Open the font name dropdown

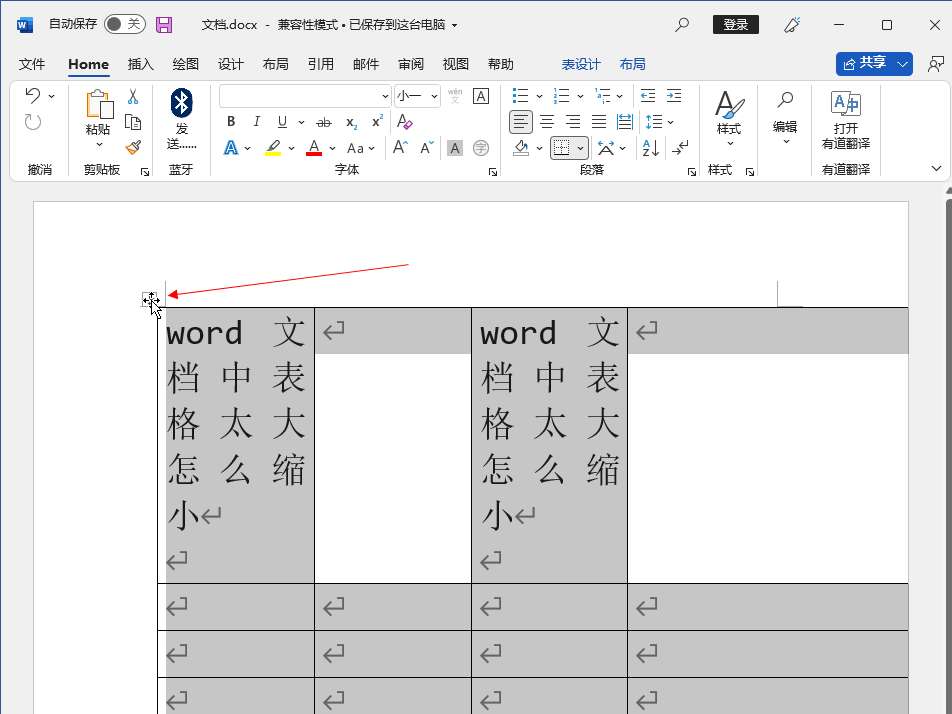[385, 97]
